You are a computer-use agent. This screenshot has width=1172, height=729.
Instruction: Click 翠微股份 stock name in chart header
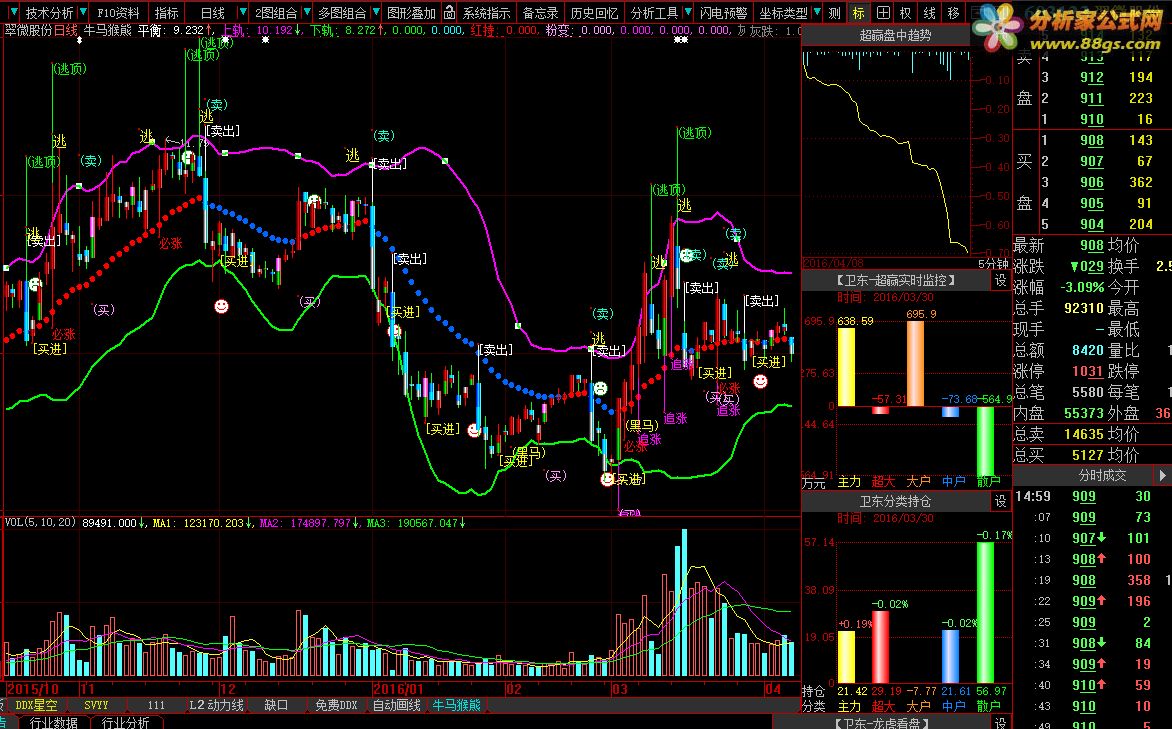point(29,31)
